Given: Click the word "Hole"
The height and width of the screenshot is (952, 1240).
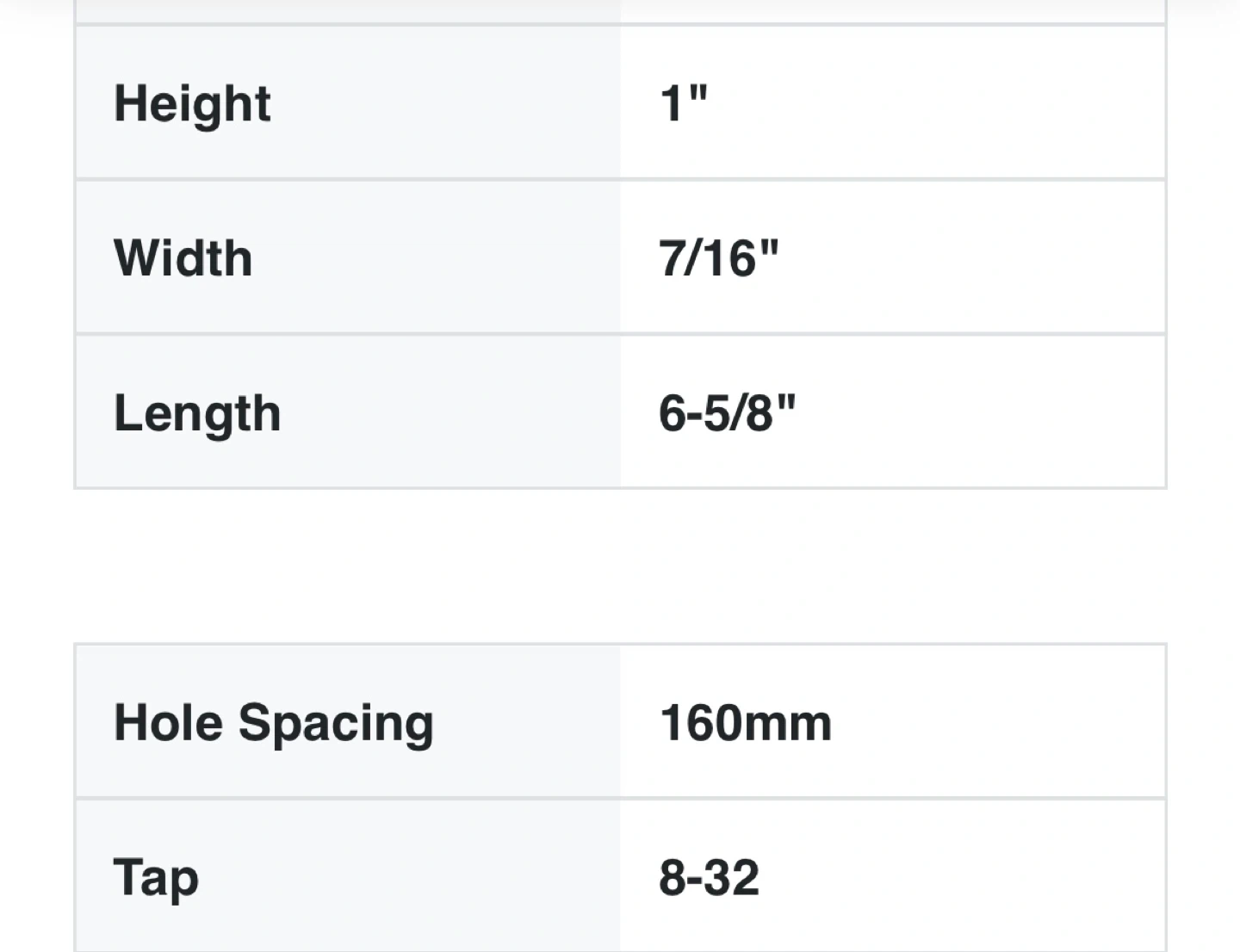Looking at the screenshot, I should coord(169,722).
